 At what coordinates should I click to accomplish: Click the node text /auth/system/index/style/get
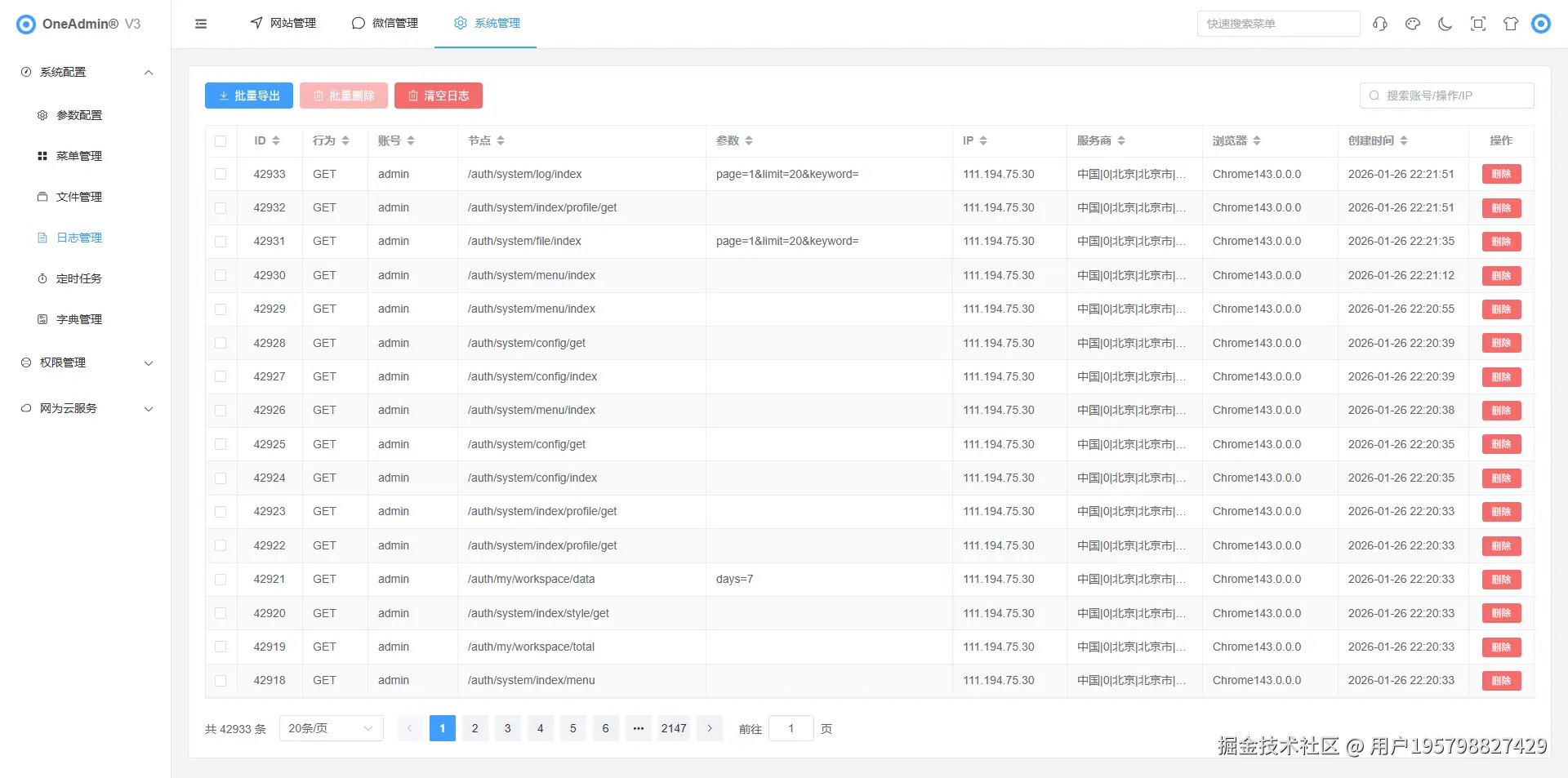point(538,613)
